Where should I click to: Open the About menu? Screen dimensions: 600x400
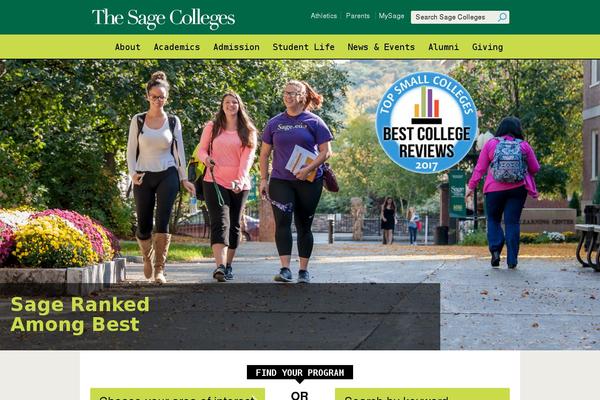pos(128,47)
